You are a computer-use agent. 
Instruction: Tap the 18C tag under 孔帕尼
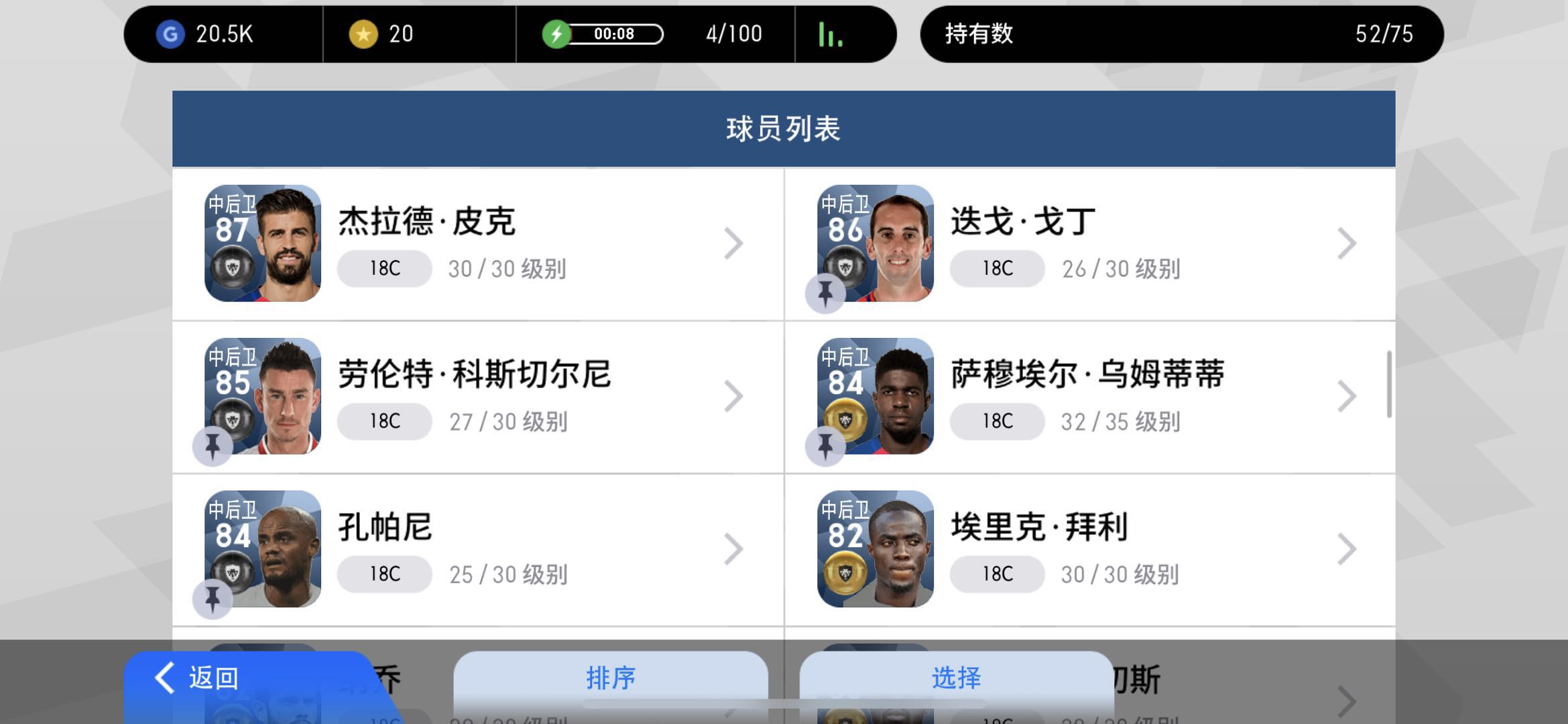tap(385, 574)
